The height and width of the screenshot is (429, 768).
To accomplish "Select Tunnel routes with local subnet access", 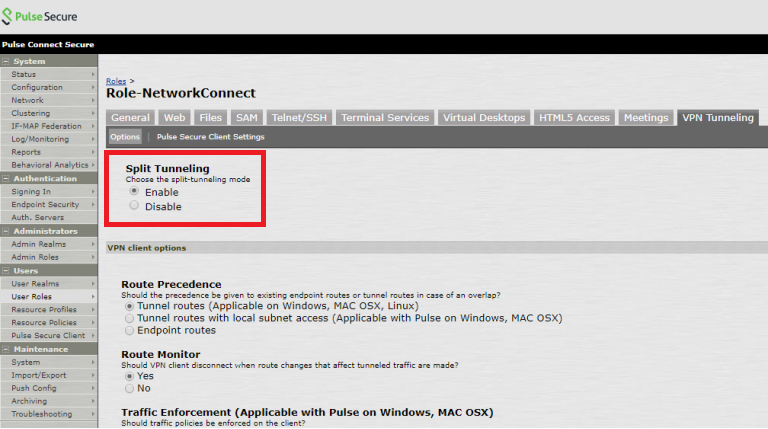I will click(x=129, y=318).
